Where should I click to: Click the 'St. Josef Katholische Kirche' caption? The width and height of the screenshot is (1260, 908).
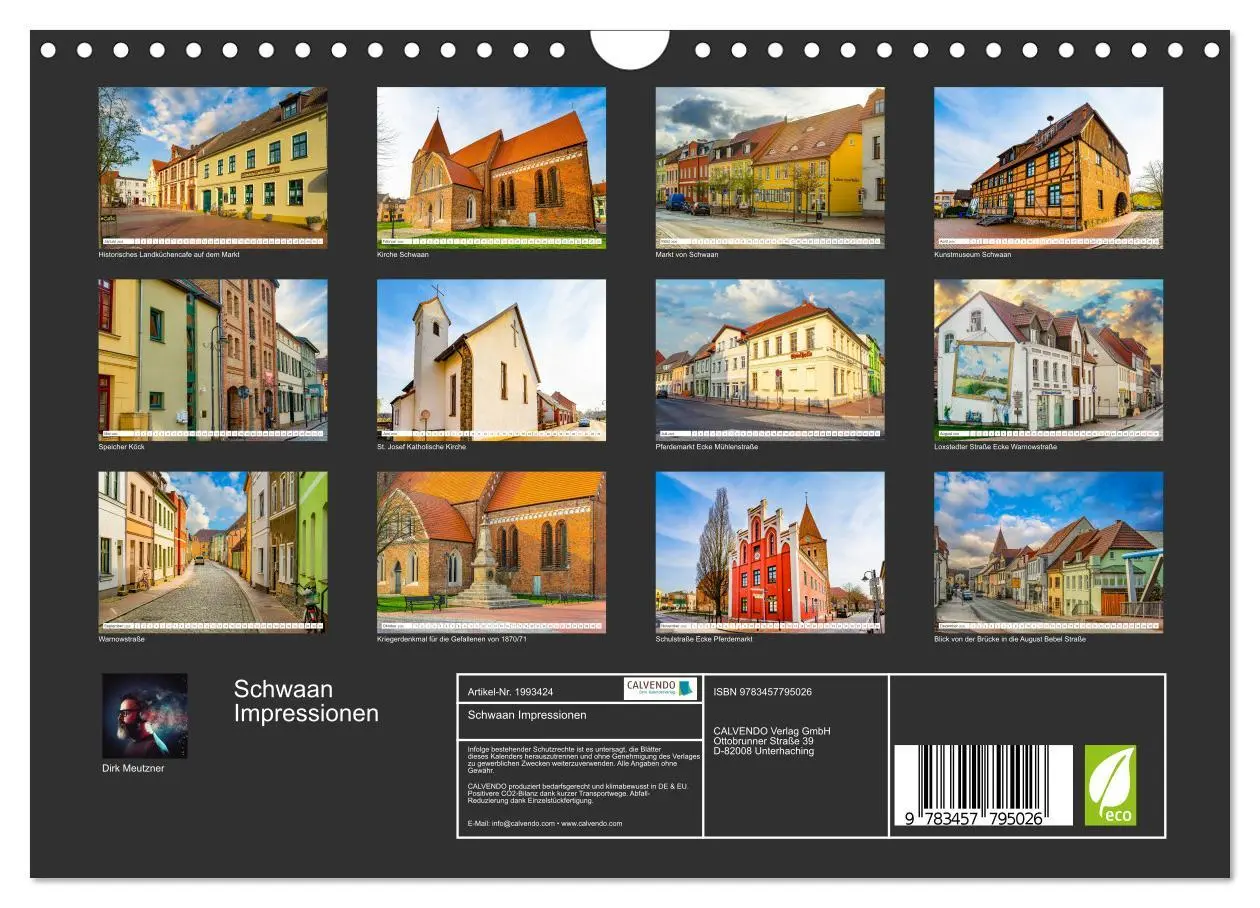pos(421,447)
